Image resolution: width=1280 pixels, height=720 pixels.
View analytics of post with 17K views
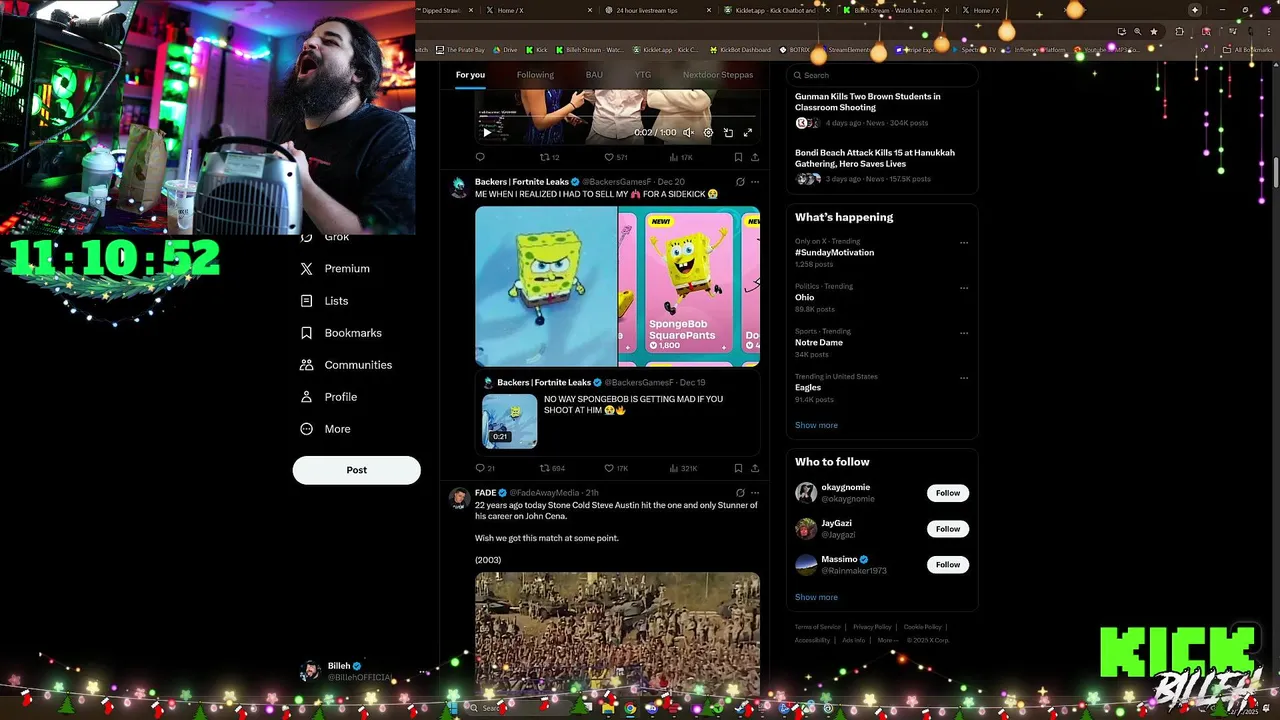[680, 157]
